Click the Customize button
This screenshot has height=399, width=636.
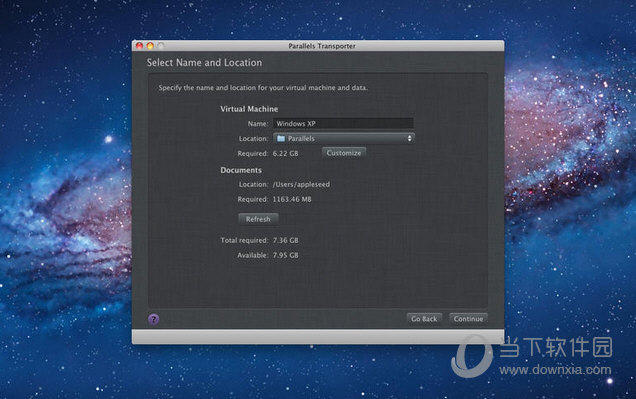344,153
